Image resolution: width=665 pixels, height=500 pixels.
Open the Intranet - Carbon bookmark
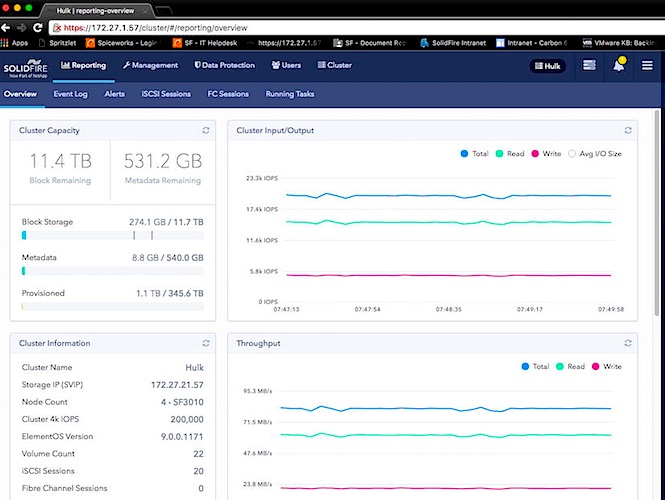(x=532, y=43)
